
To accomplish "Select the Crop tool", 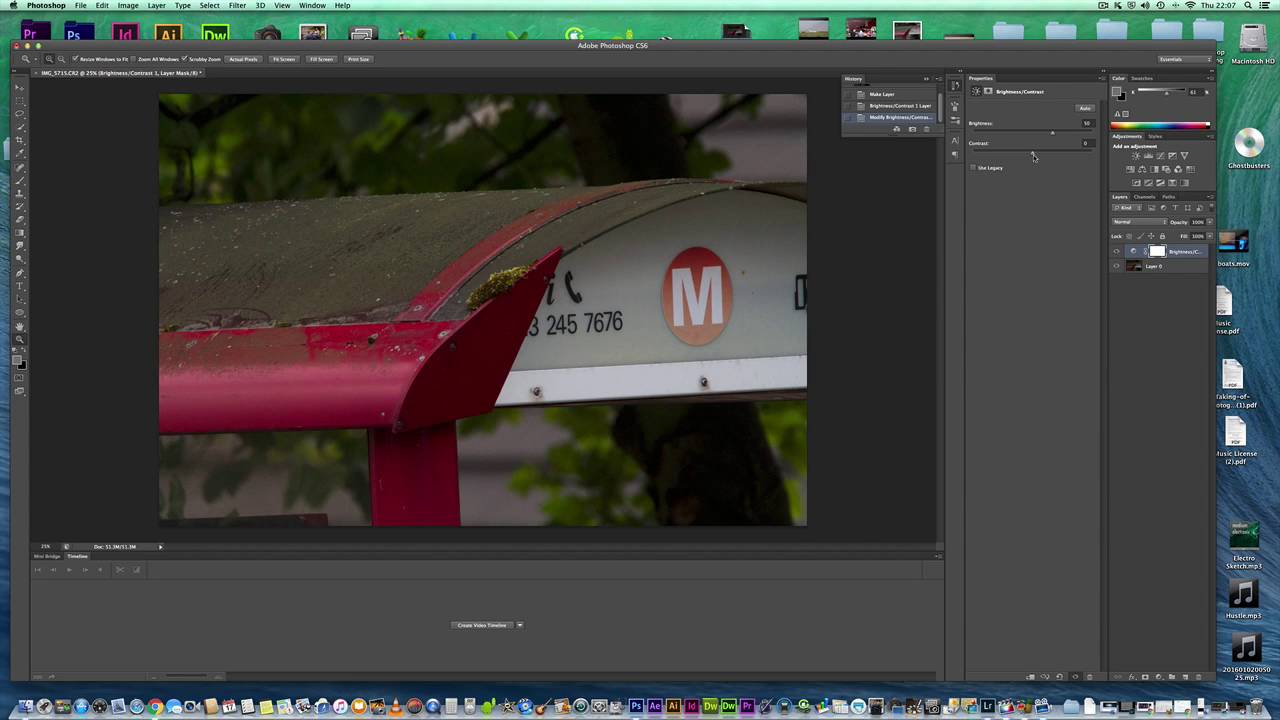I will tap(19, 140).
